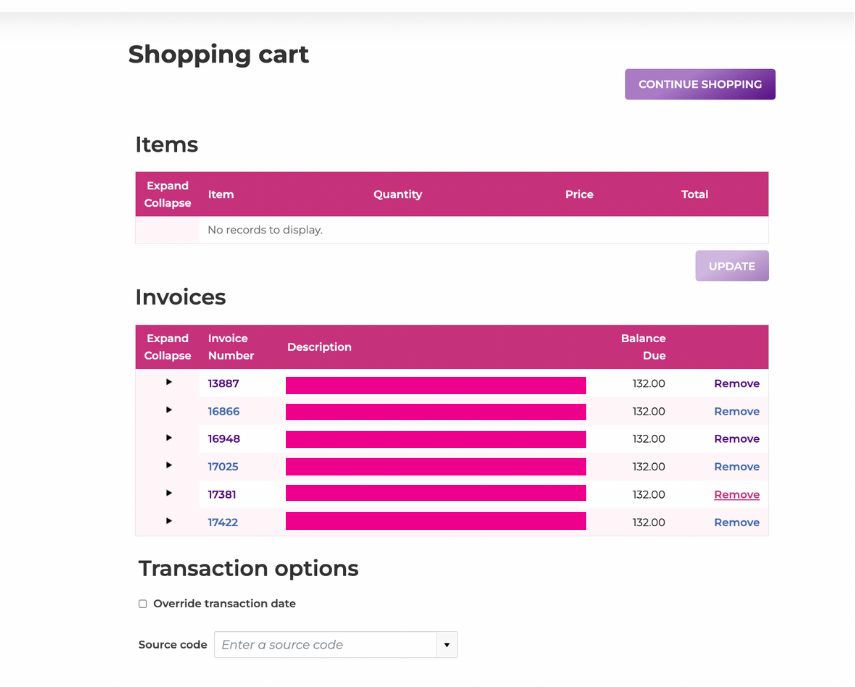The height and width of the screenshot is (687, 855).
Task: Open invoice number 16866 link
Action: tap(223, 411)
